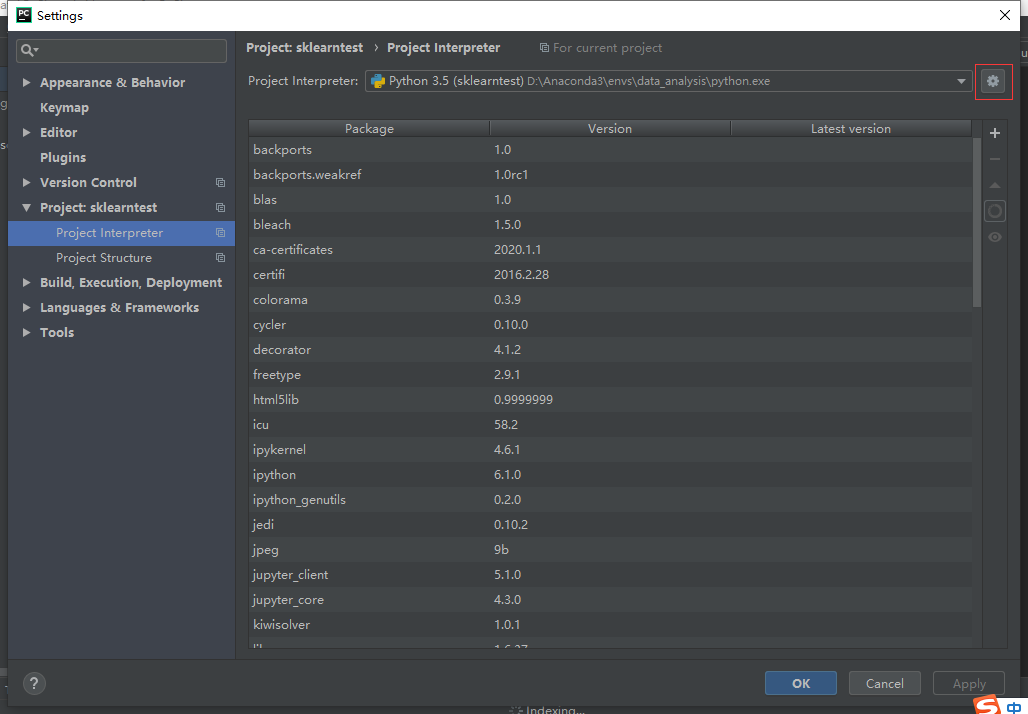Click project-level icon beside Project Structure

coord(220,258)
